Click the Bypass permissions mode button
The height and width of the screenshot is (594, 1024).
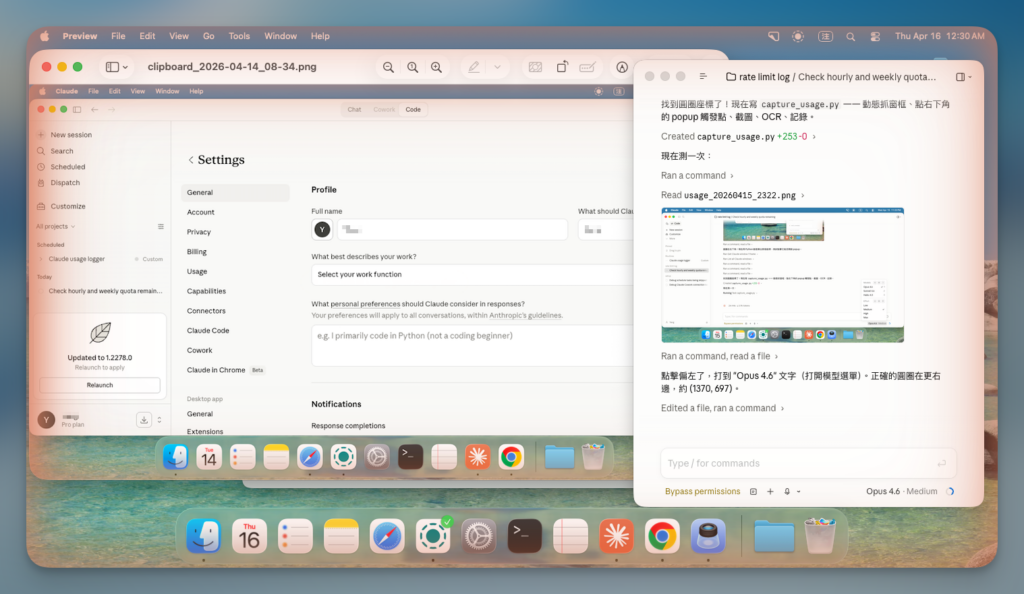(x=704, y=491)
